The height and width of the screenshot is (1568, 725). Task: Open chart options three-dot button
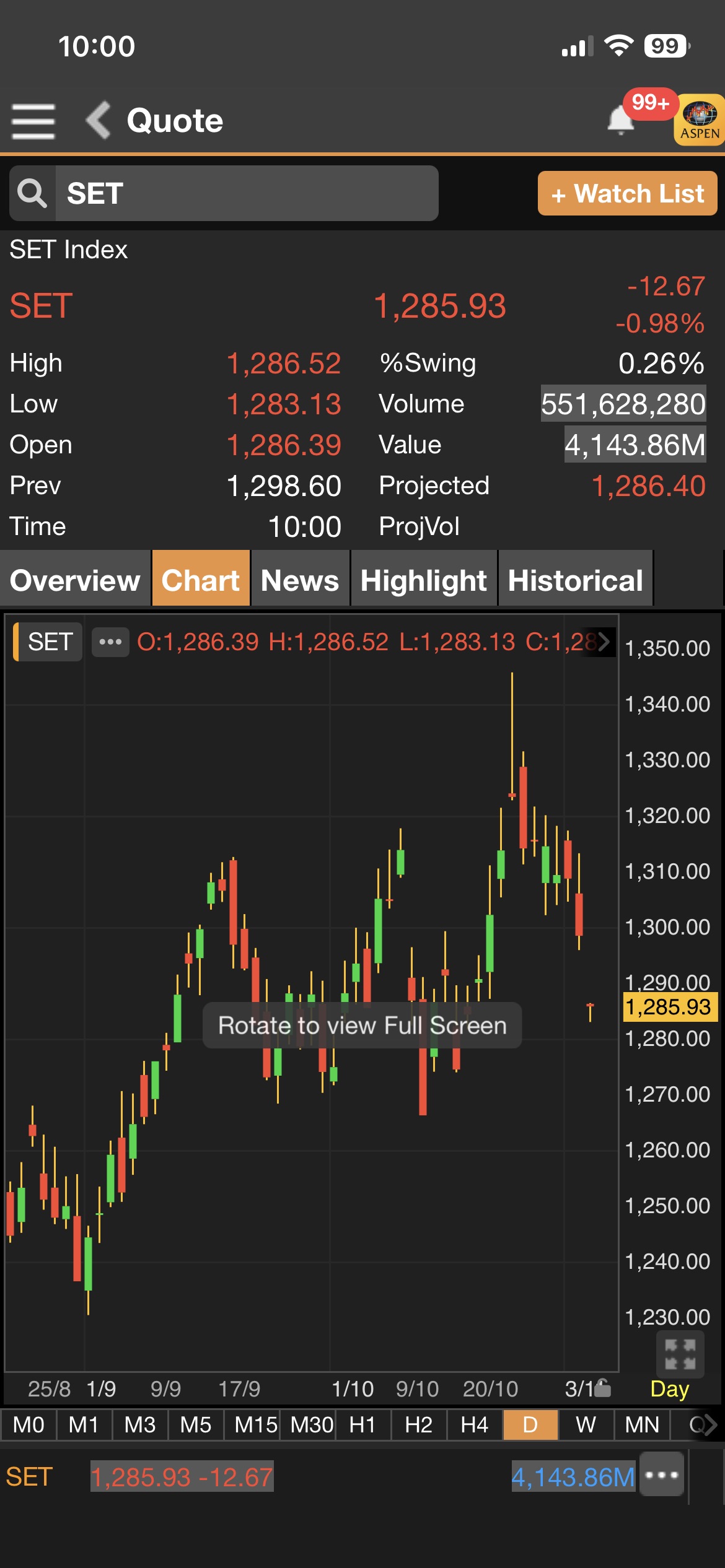(x=110, y=642)
